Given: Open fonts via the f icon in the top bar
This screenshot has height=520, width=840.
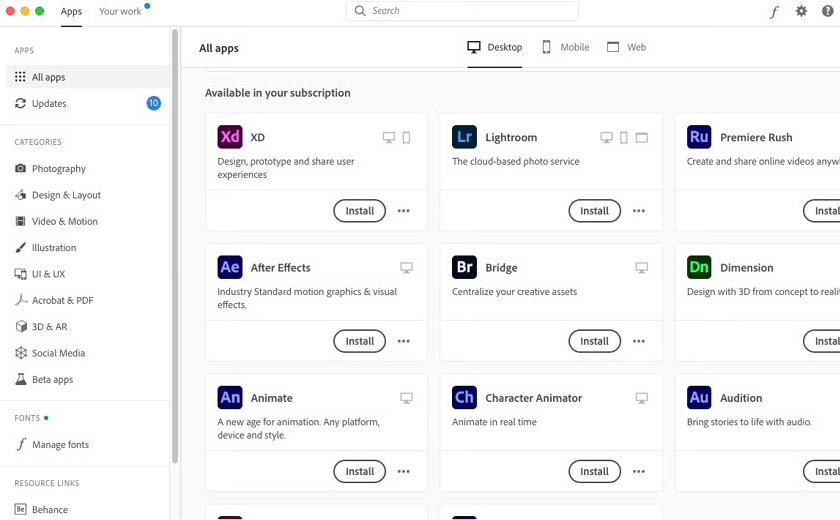Looking at the screenshot, I should click(773, 12).
